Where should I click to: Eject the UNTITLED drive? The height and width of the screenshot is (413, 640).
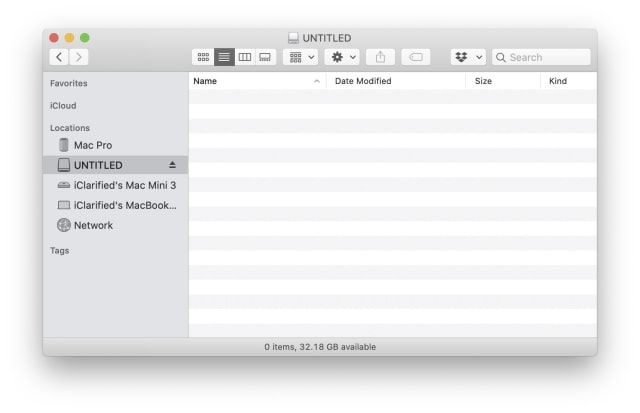tap(172, 165)
